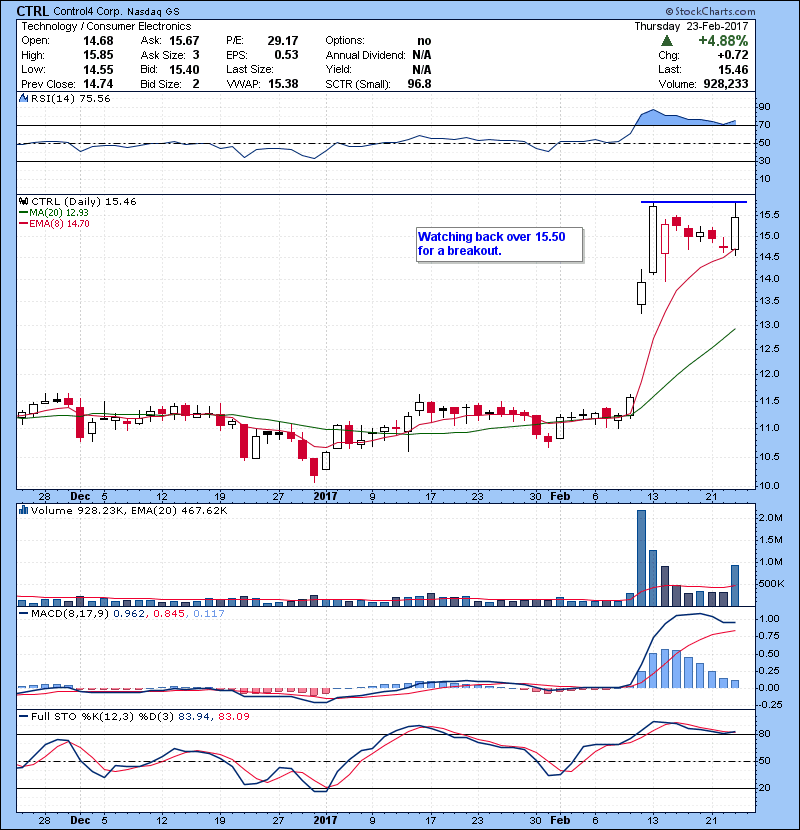The image size is (800, 830).
Task: Click the CTRL ticker symbol title
Action: pyautogui.click(x=33, y=11)
